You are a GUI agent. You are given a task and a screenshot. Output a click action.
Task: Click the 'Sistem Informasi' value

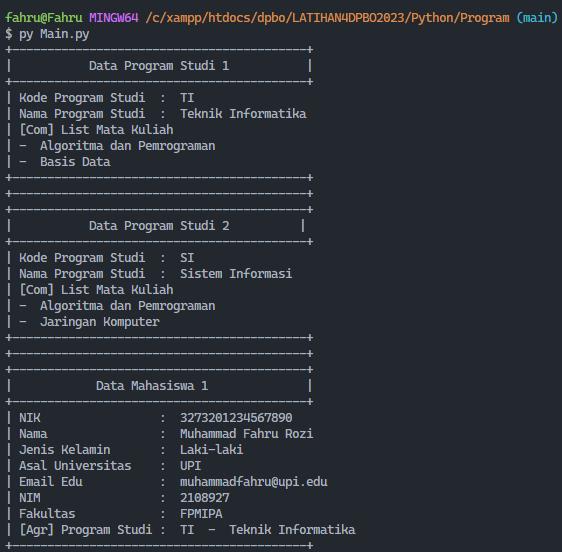pyautogui.click(x=236, y=274)
